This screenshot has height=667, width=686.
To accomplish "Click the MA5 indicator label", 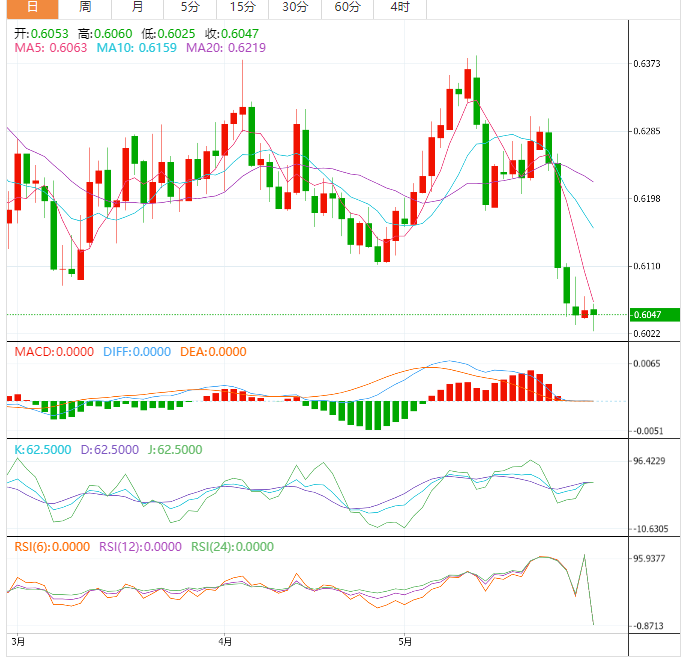I will (50, 47).
